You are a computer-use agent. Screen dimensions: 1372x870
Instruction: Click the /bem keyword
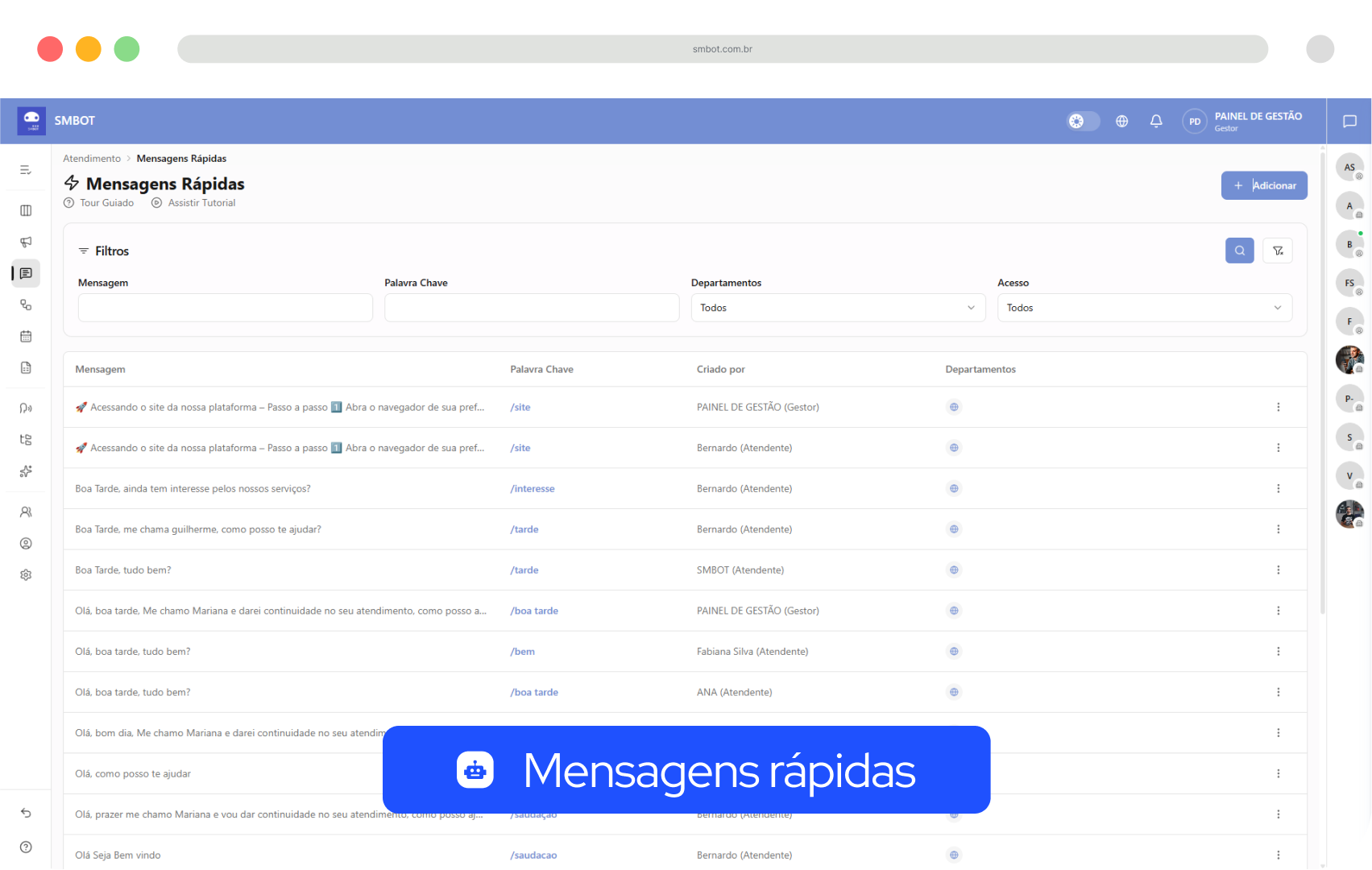(x=522, y=652)
